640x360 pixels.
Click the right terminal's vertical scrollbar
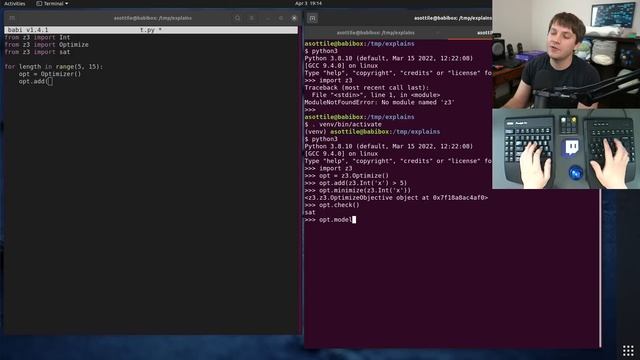600,267
